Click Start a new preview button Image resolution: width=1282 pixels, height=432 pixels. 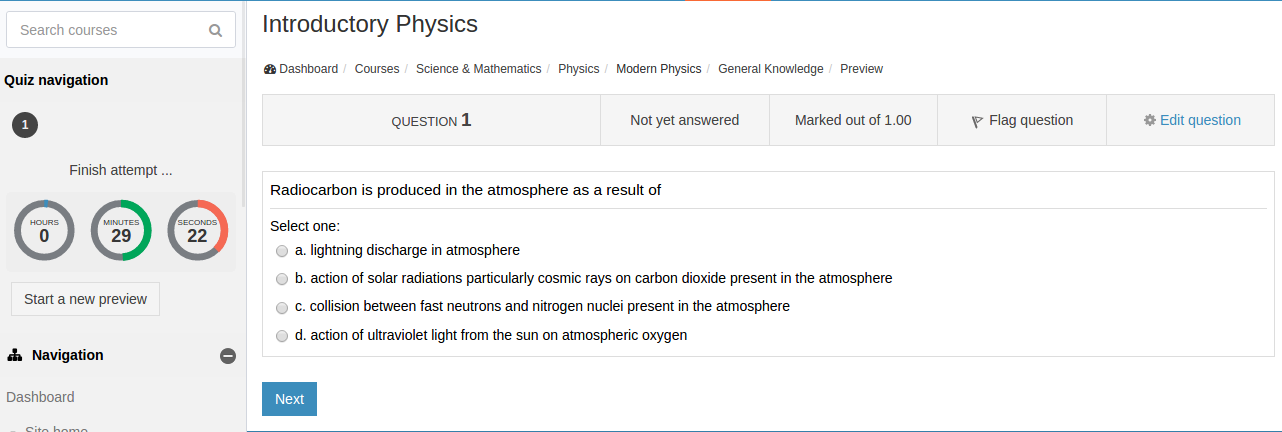[x=85, y=299]
